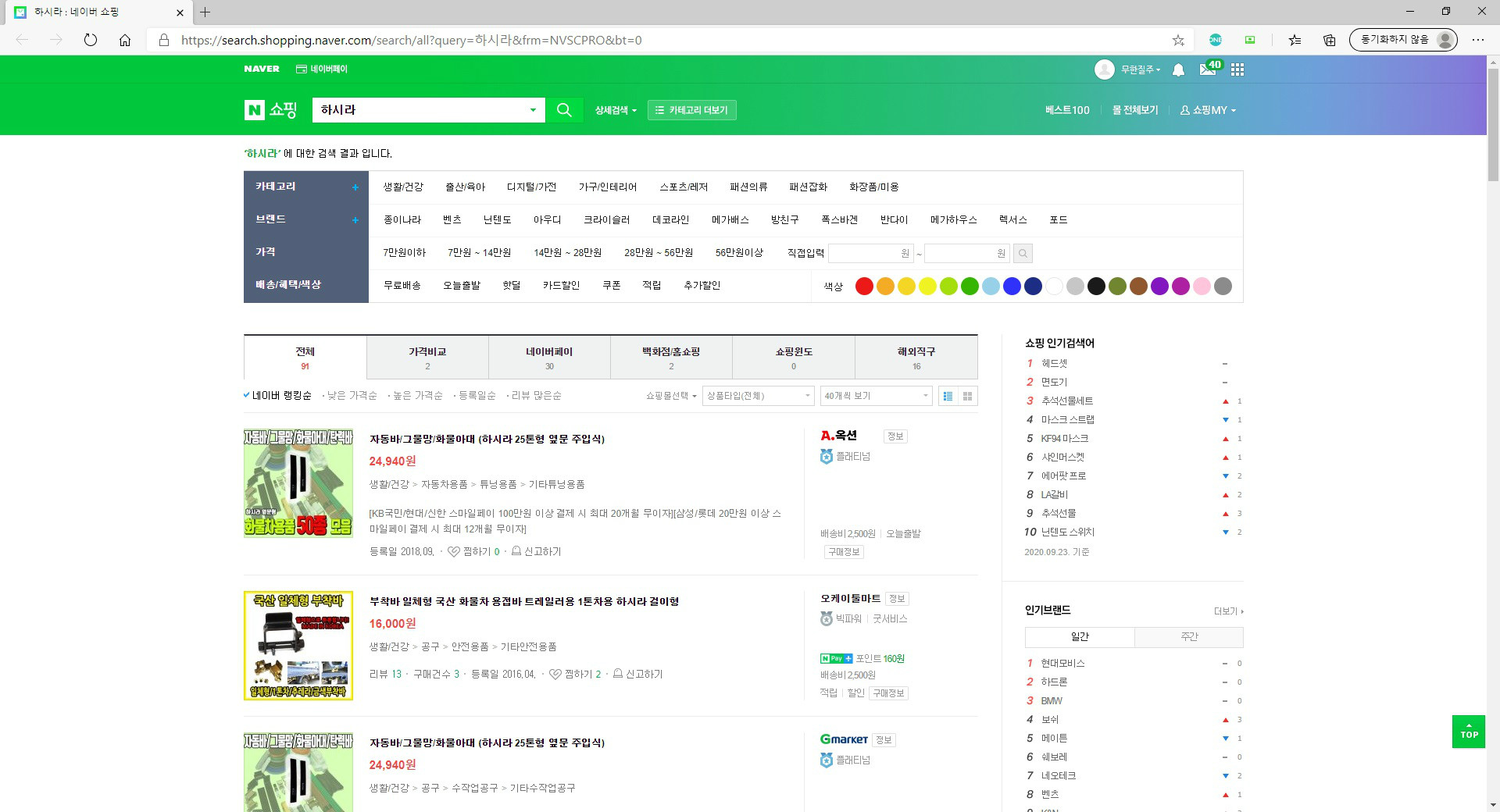Select 등록일순 sort option
Viewport: 1500px width, 812px height.
click(x=477, y=396)
